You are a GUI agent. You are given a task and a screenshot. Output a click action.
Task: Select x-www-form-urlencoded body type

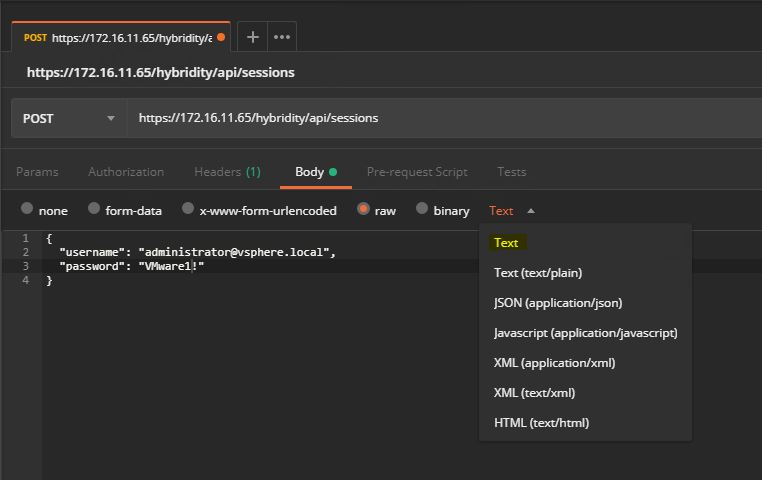pyautogui.click(x=187, y=209)
